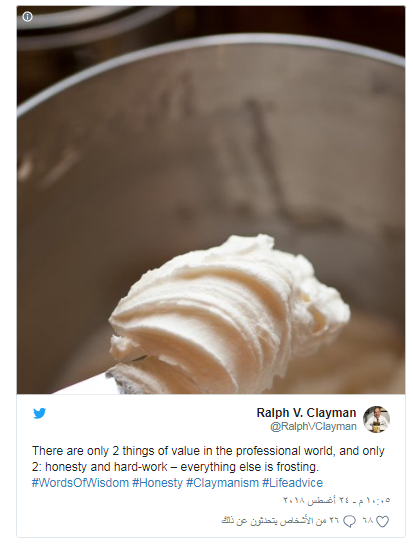This screenshot has width=413, height=551.
Task: Open Ralph V. Clayman's profile avatar
Action: (x=376, y=419)
